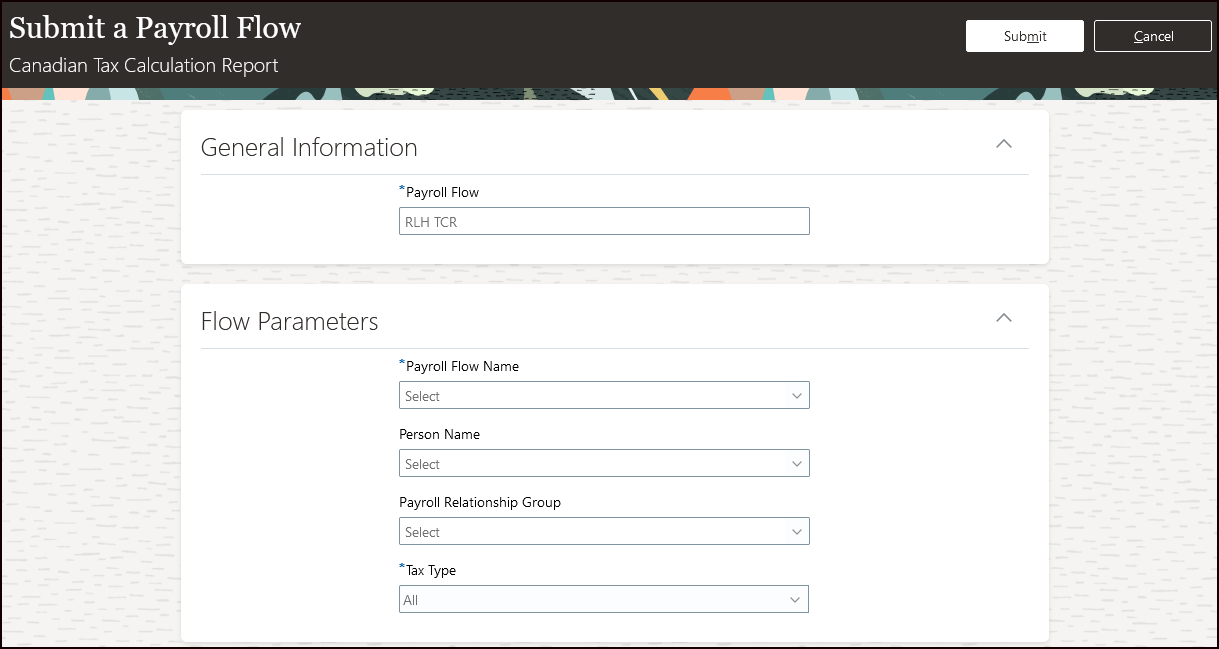Viewport: 1219px width, 649px height.
Task: Click the Payroll Relationship Group label
Action: [x=480, y=502]
